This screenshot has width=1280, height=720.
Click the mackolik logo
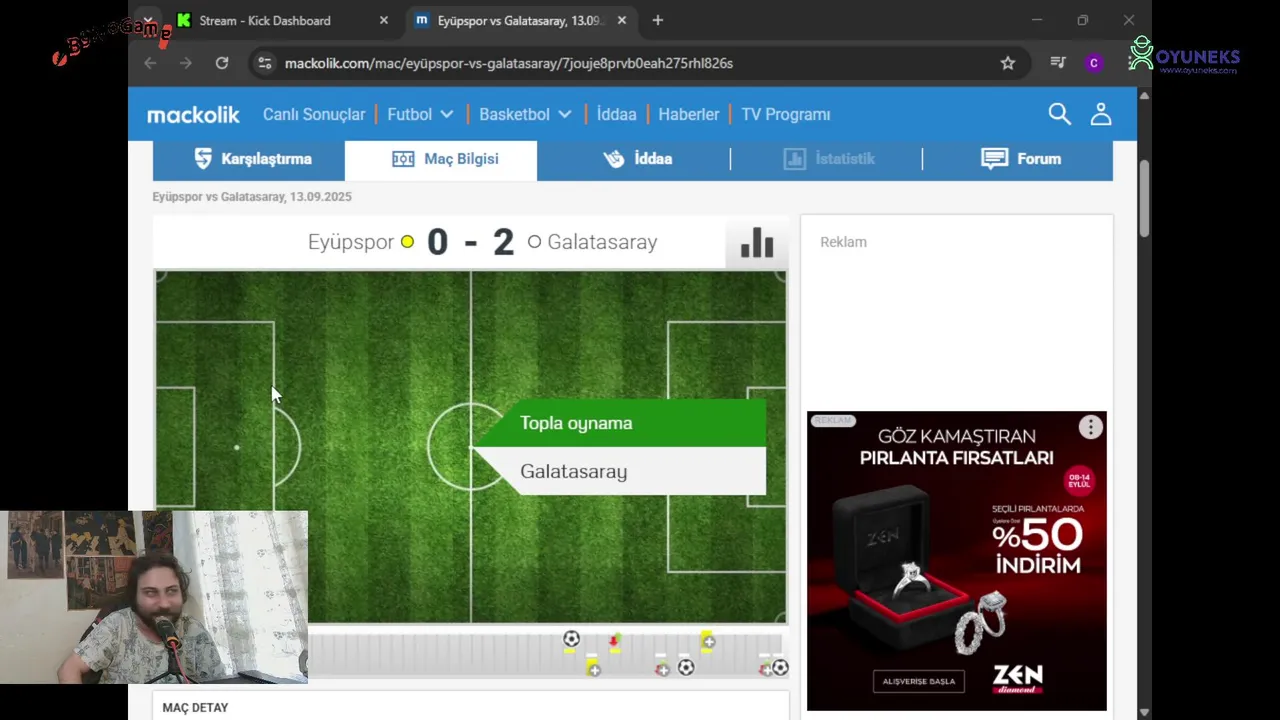click(x=193, y=115)
